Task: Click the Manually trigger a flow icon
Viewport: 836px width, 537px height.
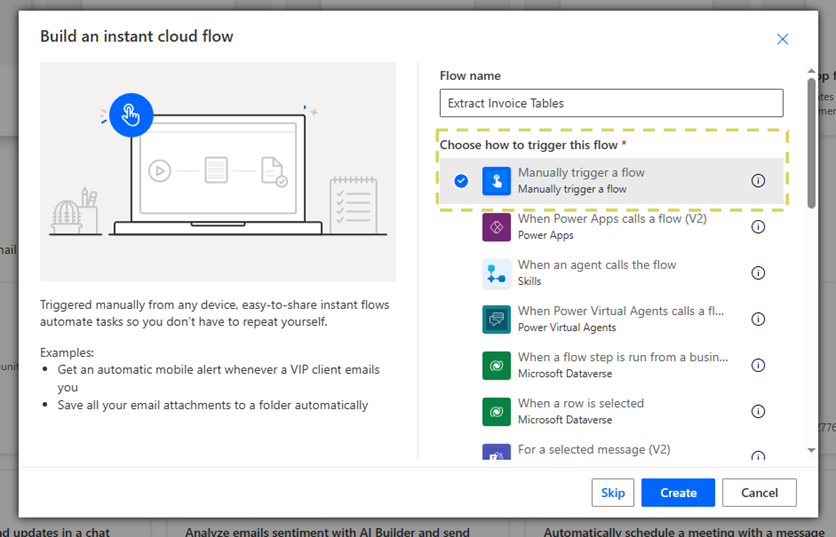Action: click(497, 181)
